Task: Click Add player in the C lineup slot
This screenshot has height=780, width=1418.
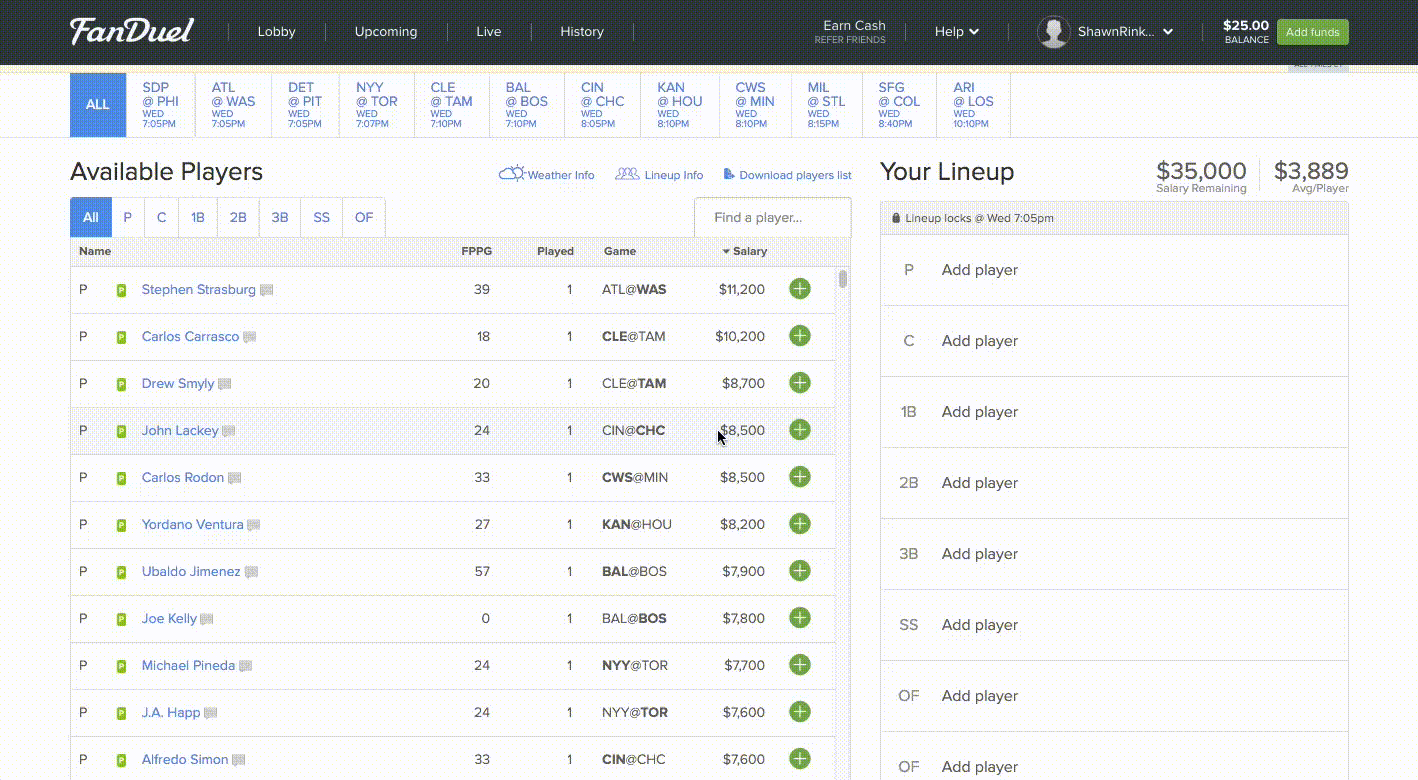Action: (x=980, y=341)
